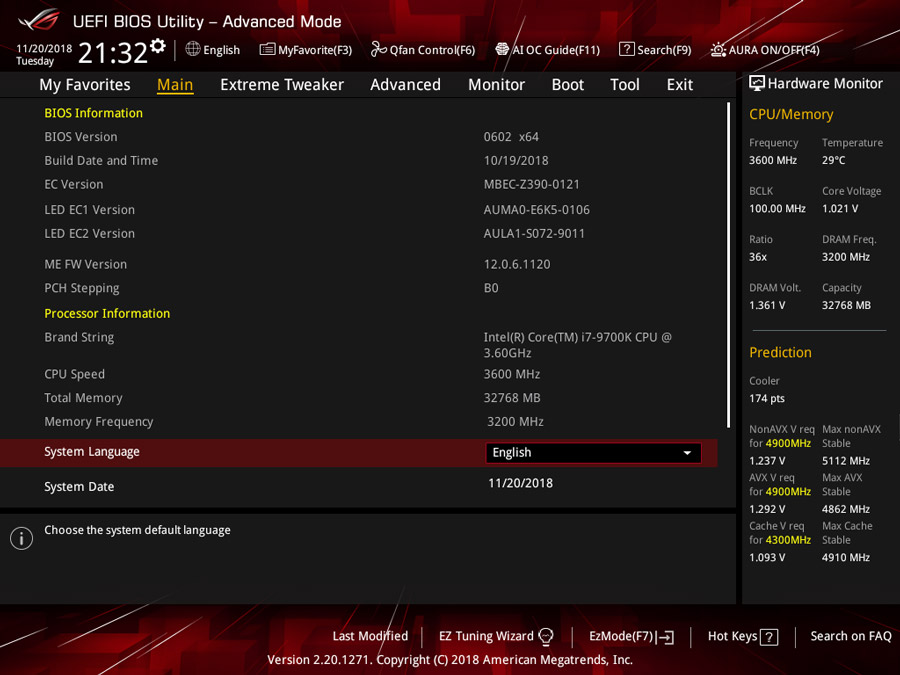900x675 pixels.
Task: Click the Search question-mark icon
Action: (x=627, y=49)
